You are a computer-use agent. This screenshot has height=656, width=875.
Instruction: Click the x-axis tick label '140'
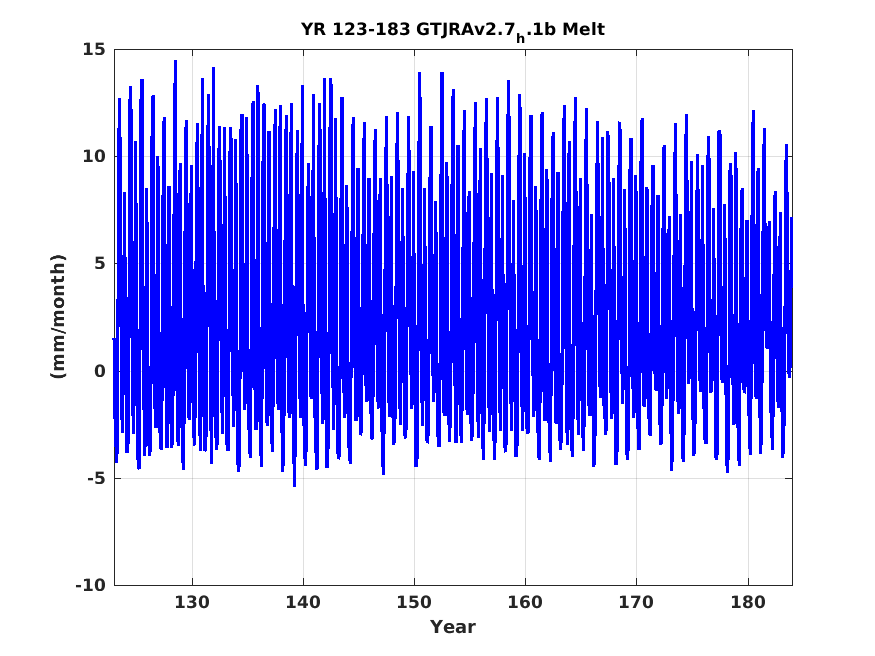click(x=303, y=603)
